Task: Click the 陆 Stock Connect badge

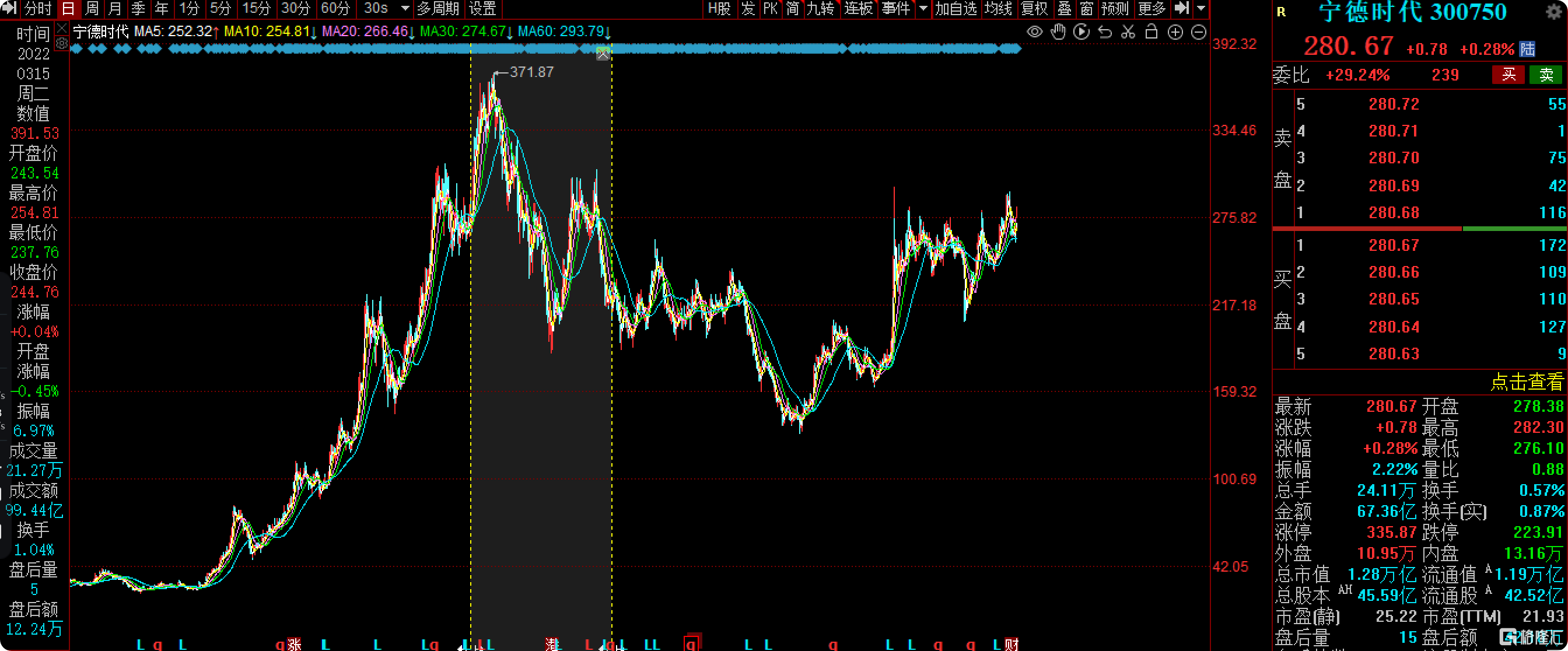Action: click(1527, 48)
